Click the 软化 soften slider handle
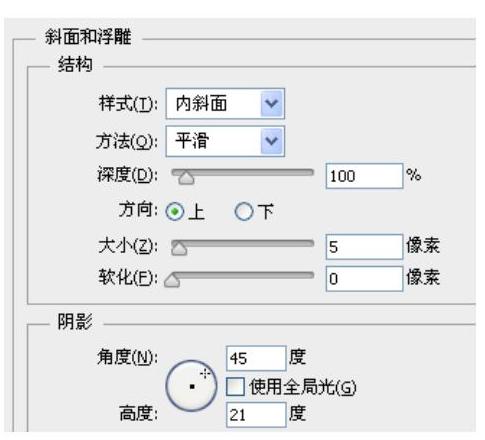This screenshot has height=440, width=485. tap(172, 280)
